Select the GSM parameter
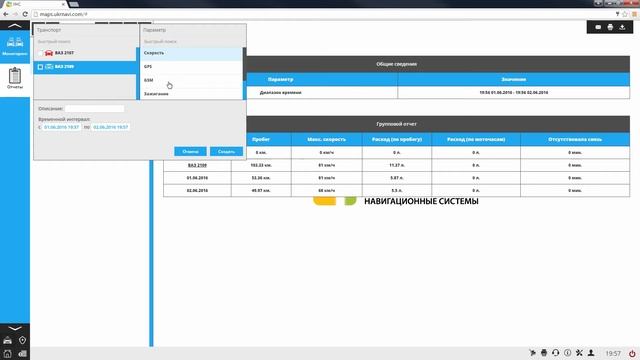This screenshot has height=360, width=640. (191, 80)
